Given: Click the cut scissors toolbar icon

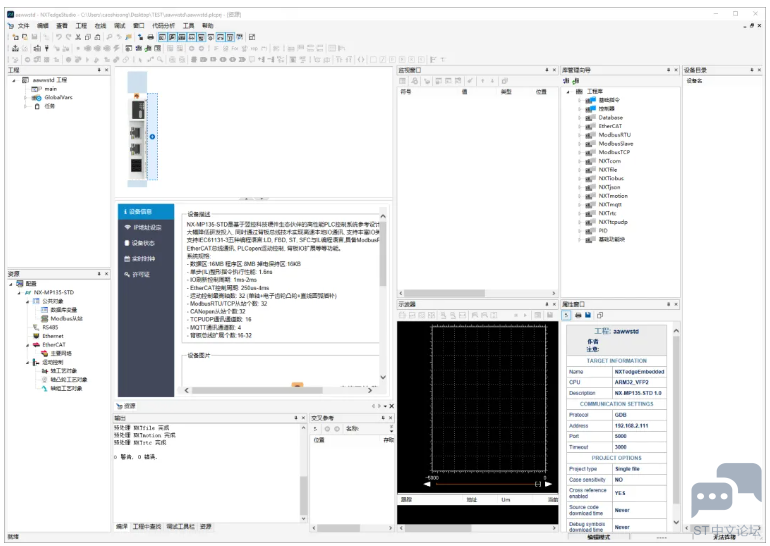Looking at the screenshot, I should (x=78, y=37).
